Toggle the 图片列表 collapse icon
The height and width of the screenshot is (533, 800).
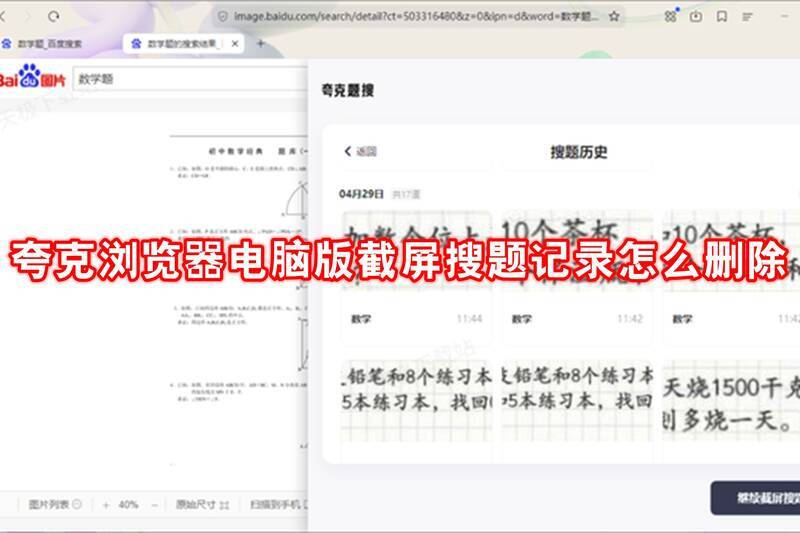click(77, 504)
